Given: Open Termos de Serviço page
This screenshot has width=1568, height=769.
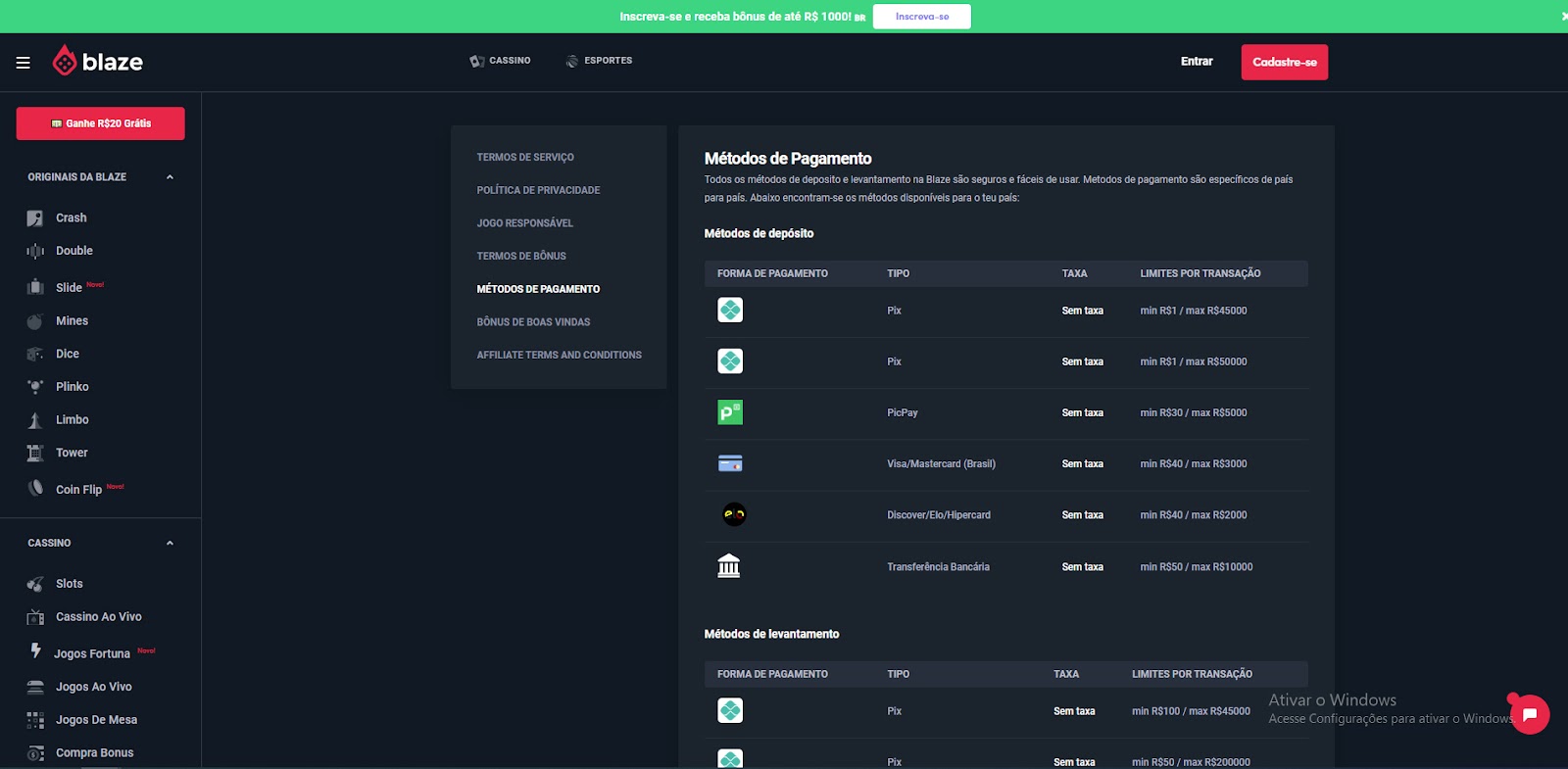Looking at the screenshot, I should click(525, 158).
